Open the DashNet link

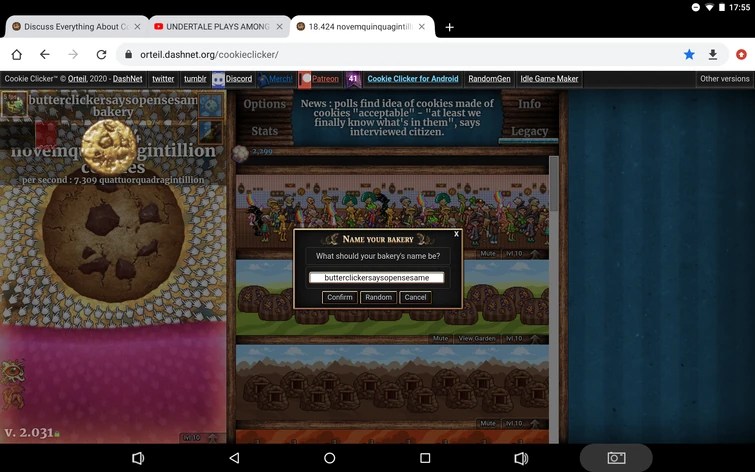coord(128,79)
